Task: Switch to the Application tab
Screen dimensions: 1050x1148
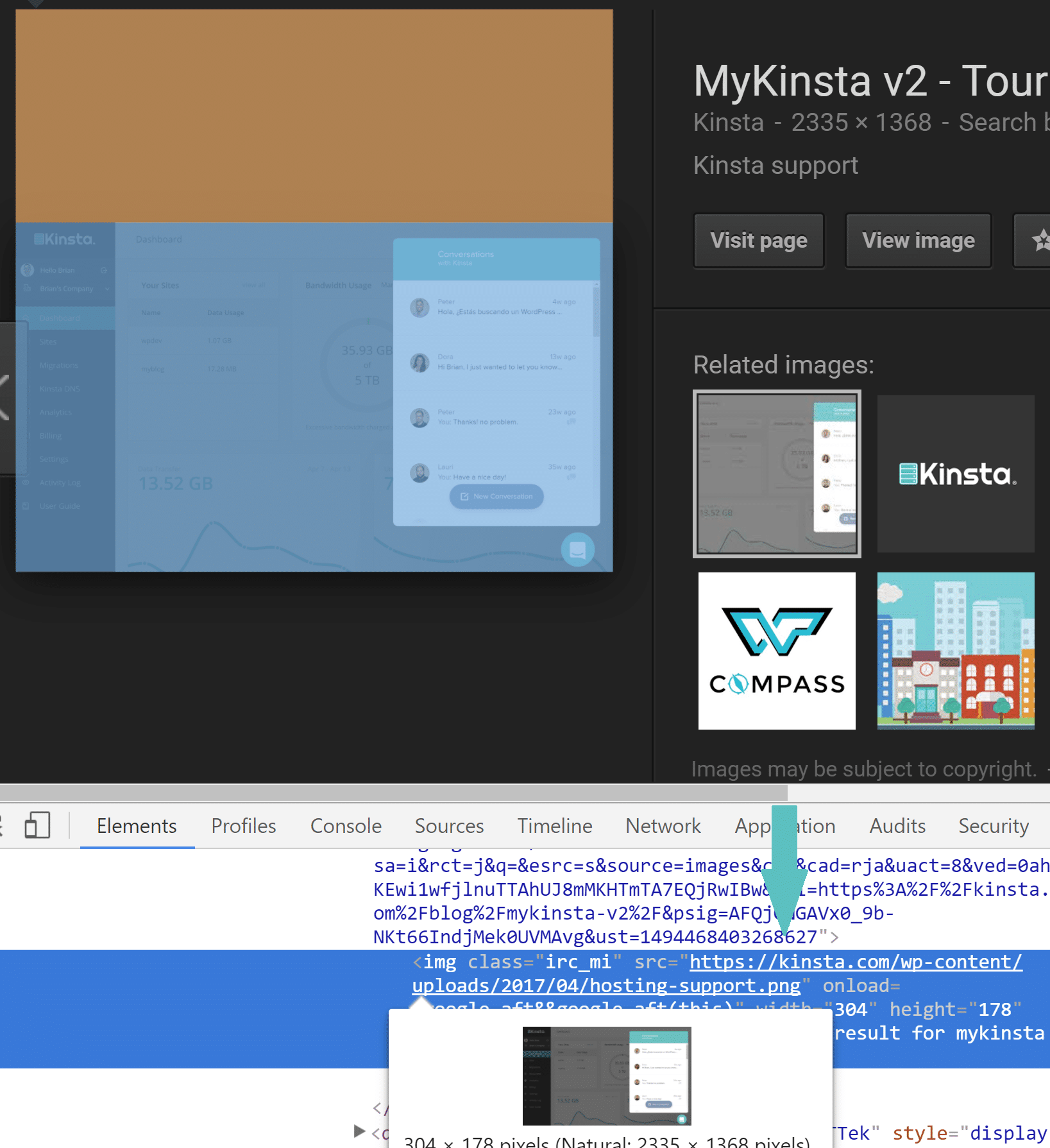Action: click(785, 826)
